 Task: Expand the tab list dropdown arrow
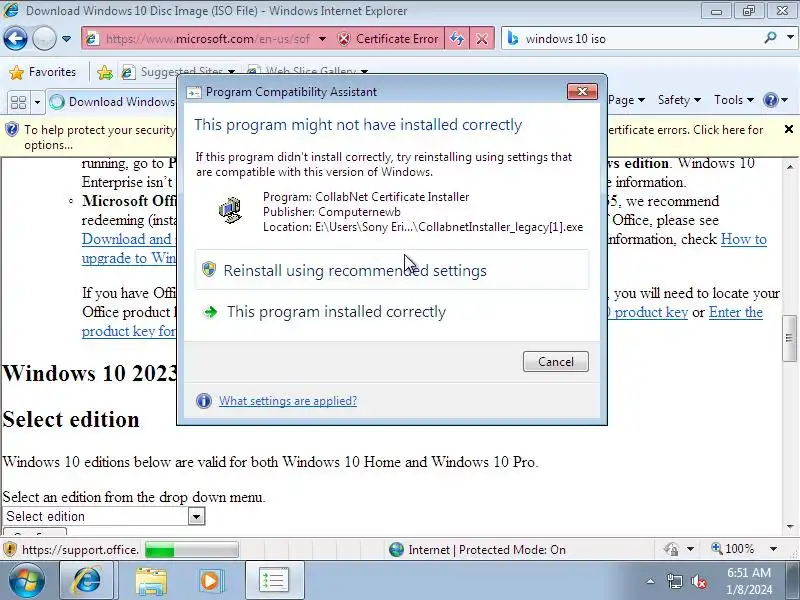point(37,102)
